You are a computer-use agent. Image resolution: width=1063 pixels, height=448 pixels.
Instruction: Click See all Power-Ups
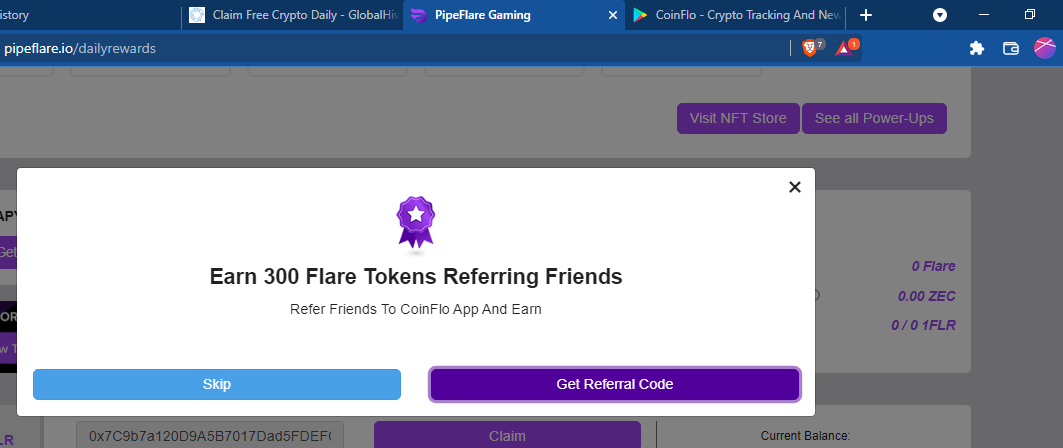coord(874,118)
